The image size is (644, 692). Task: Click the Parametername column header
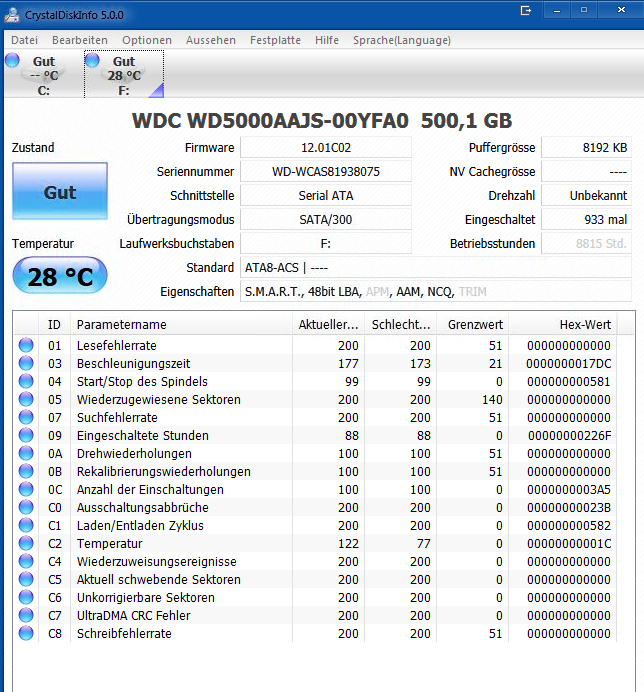pos(181,325)
